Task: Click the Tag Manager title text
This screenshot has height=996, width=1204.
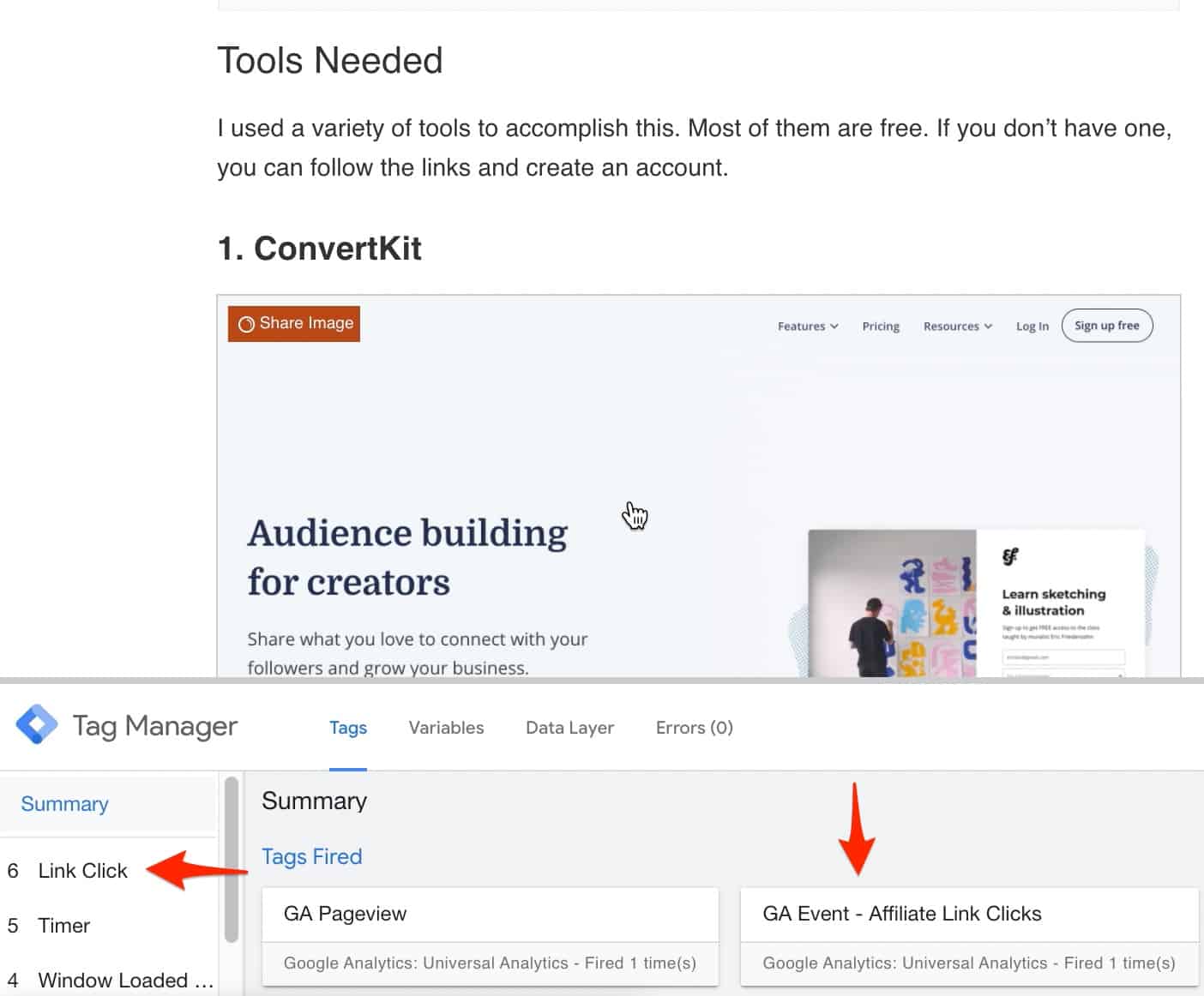Action: pos(155,726)
